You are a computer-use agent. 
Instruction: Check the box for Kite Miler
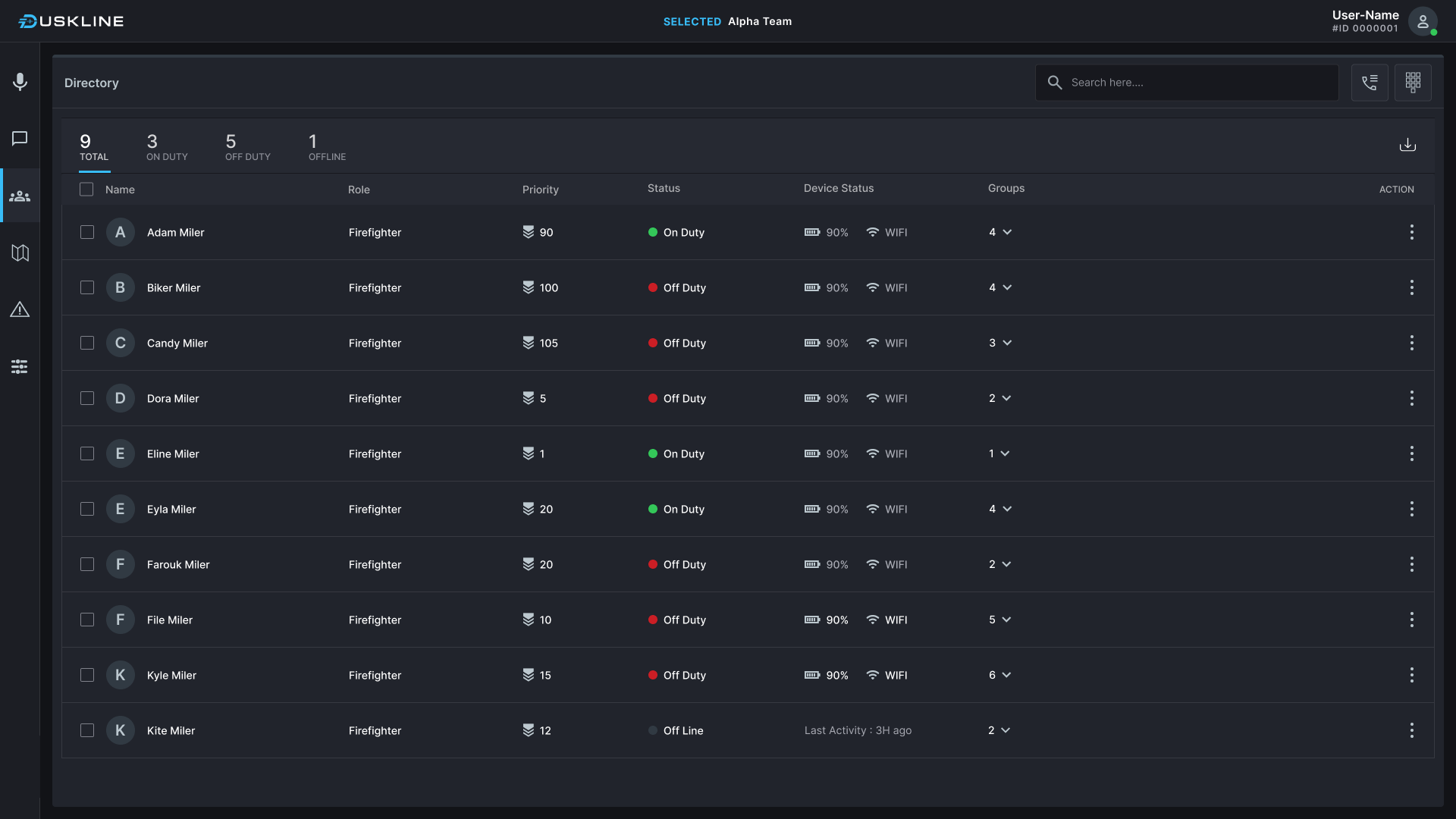[87, 730]
